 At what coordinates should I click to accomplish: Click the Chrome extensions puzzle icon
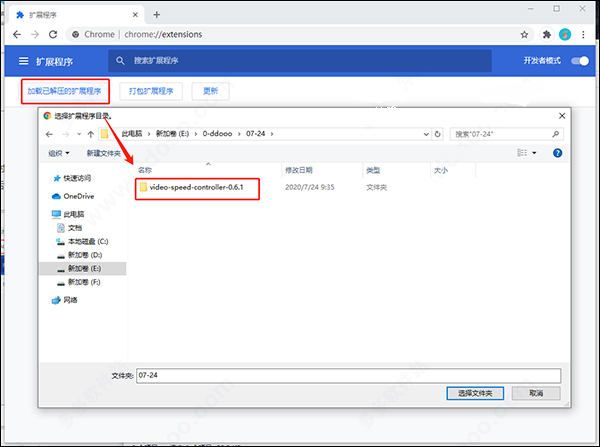(547, 35)
